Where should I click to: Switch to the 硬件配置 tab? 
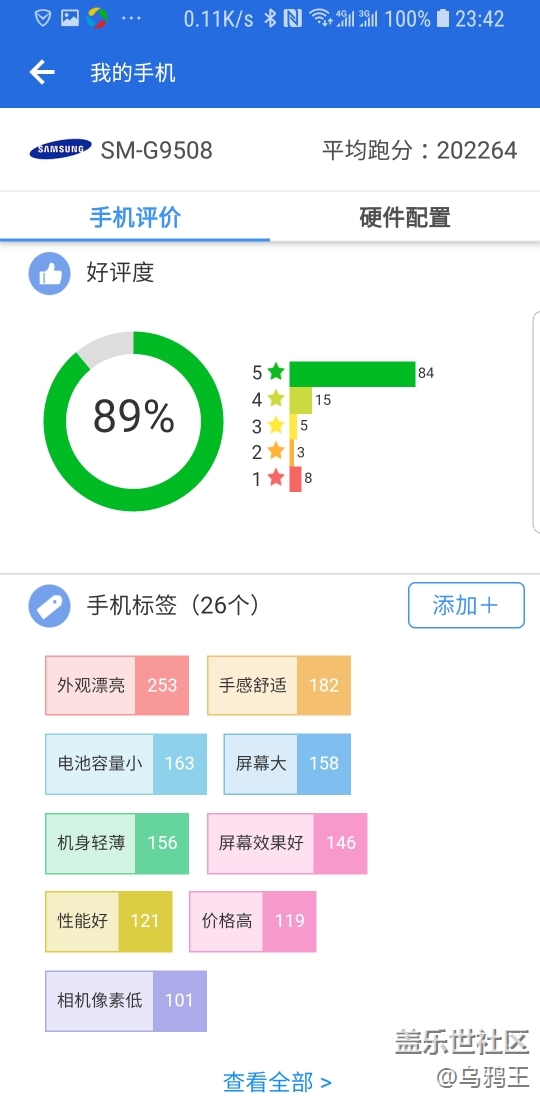[405, 217]
